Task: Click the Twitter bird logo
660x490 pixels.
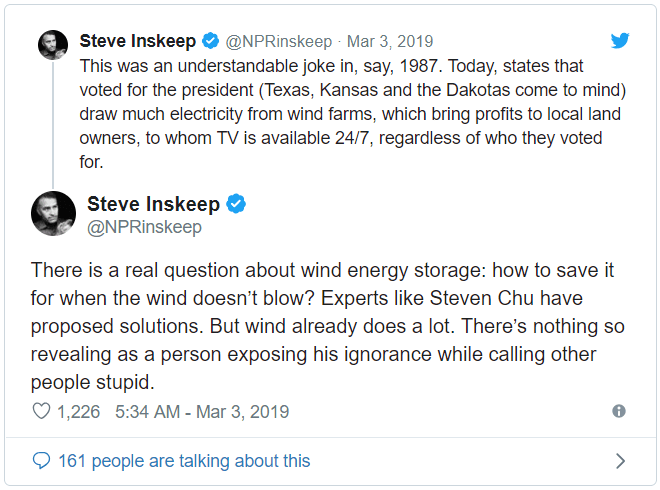Action: click(x=620, y=41)
